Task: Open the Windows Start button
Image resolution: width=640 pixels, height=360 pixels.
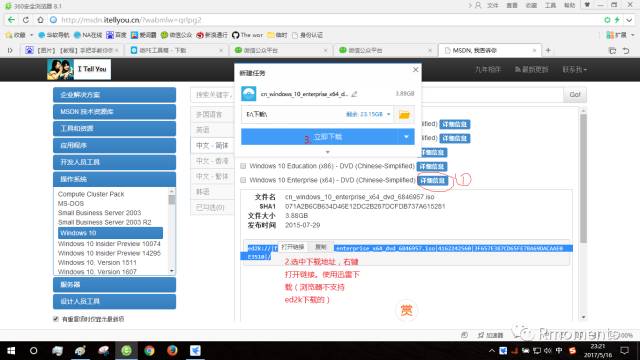Action: tap(11, 351)
